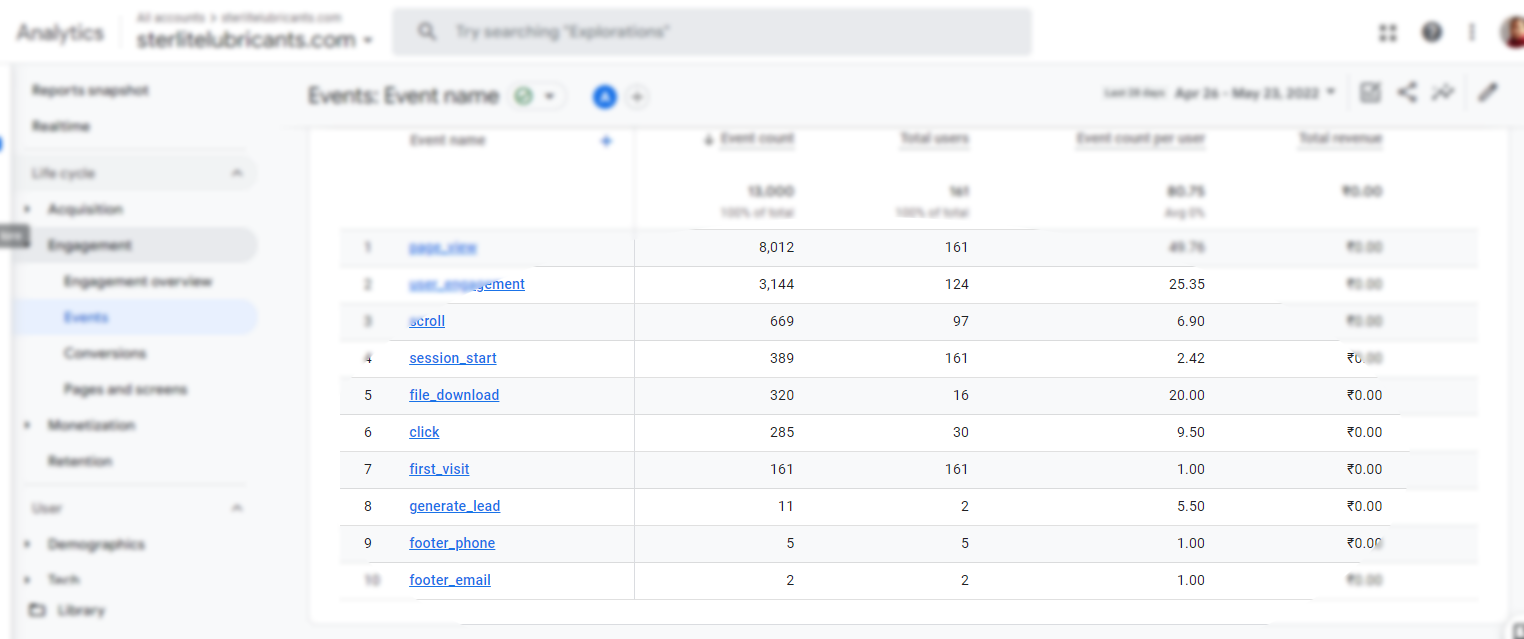Collapse the User section
Viewport: 1524px width, 639px height.
pos(237,508)
